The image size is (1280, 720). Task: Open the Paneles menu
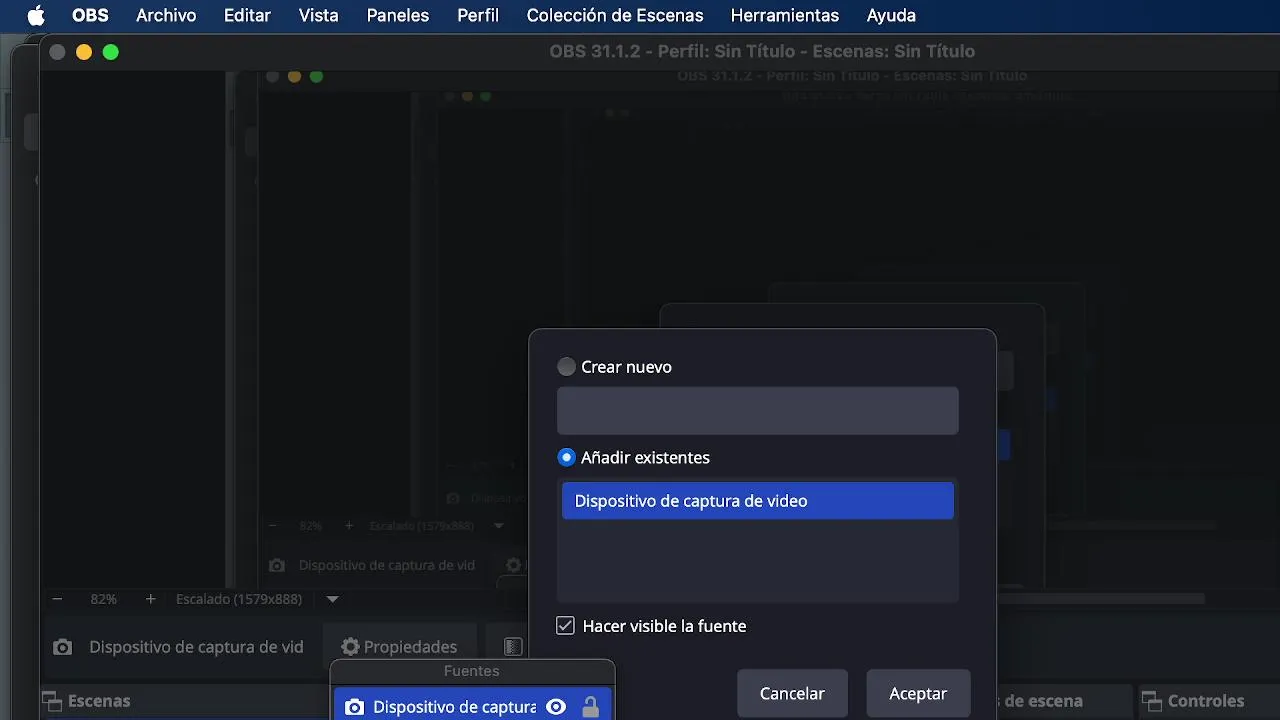398,16
